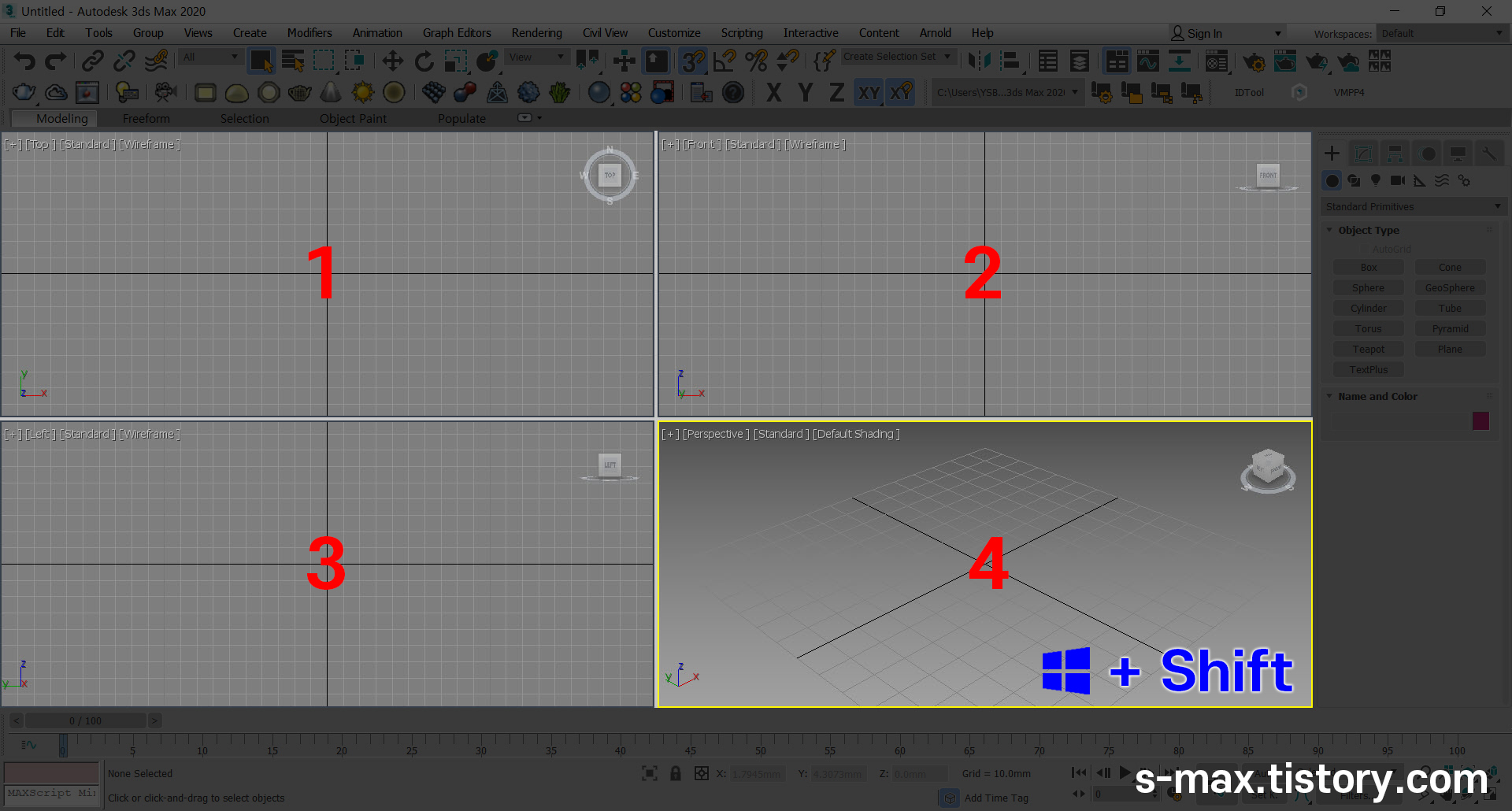This screenshot has height=811, width=1512.
Task: Open the Utilities wrench panel icon
Action: [x=1489, y=154]
